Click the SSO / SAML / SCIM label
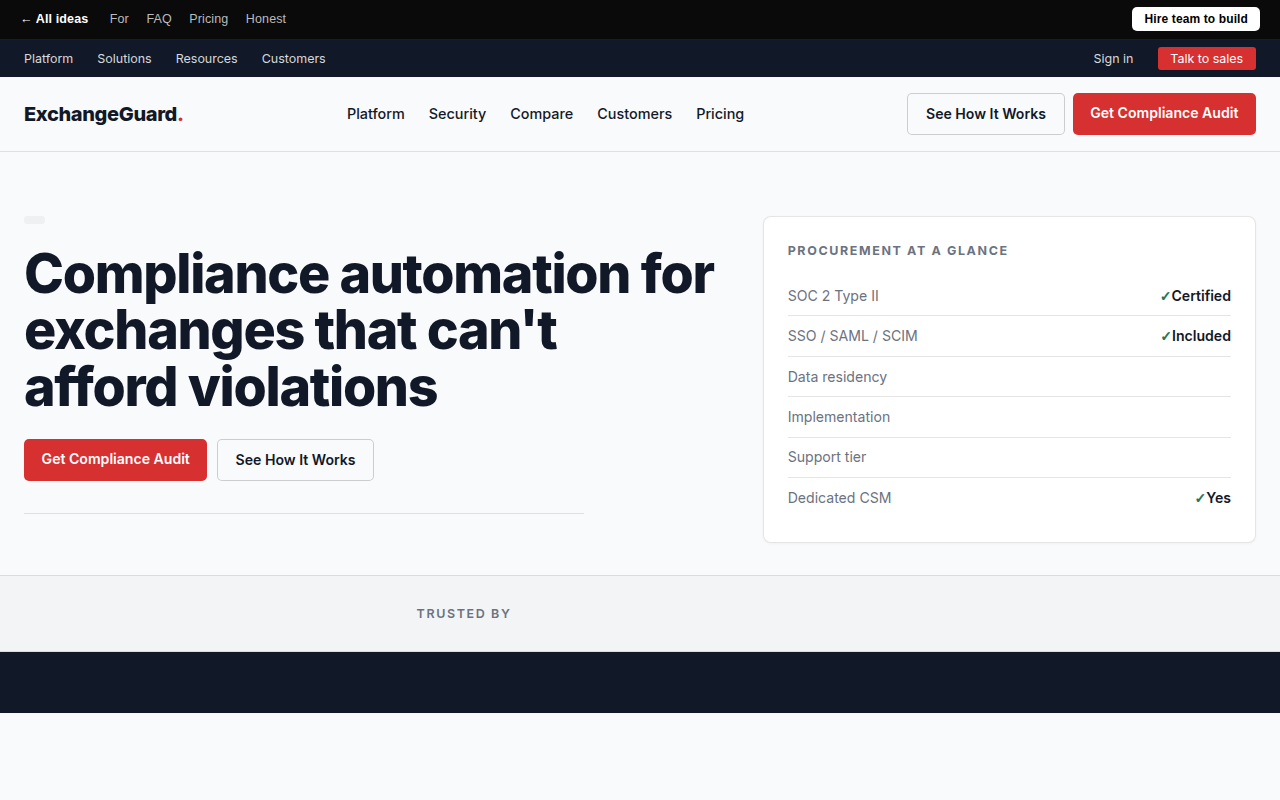The image size is (1280, 800). 853,336
